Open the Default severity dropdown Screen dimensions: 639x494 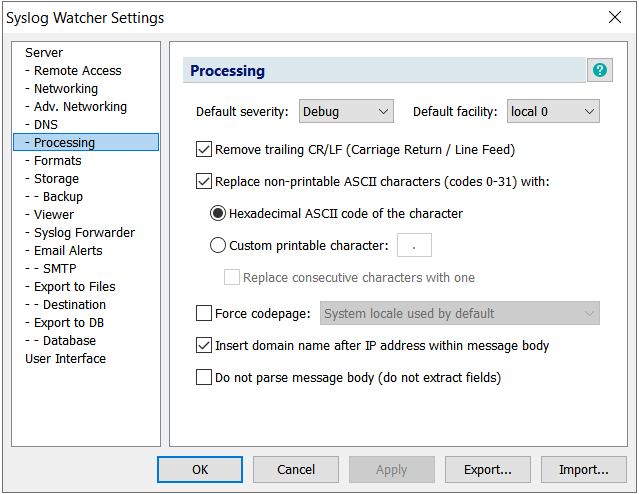click(346, 111)
